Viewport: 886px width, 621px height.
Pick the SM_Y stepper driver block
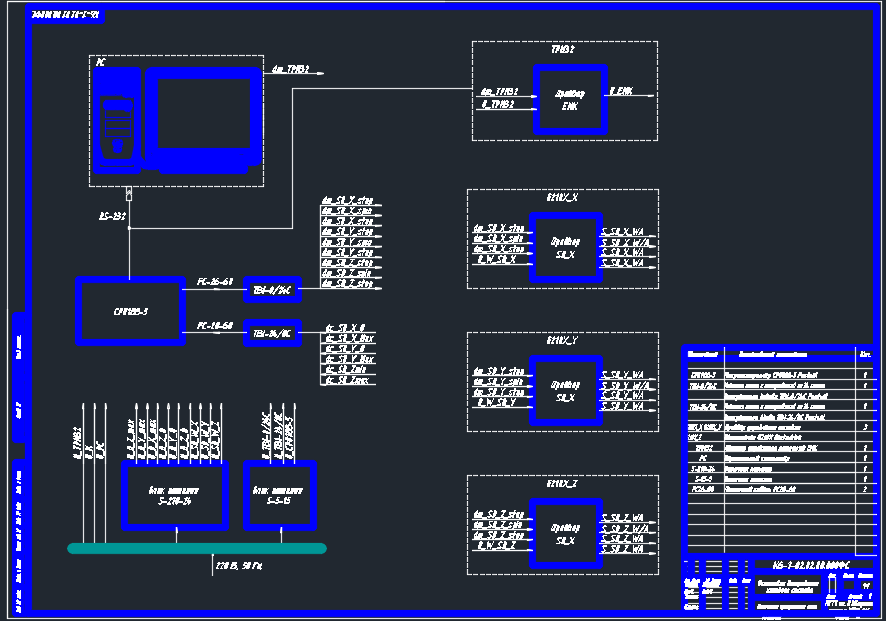point(566,390)
